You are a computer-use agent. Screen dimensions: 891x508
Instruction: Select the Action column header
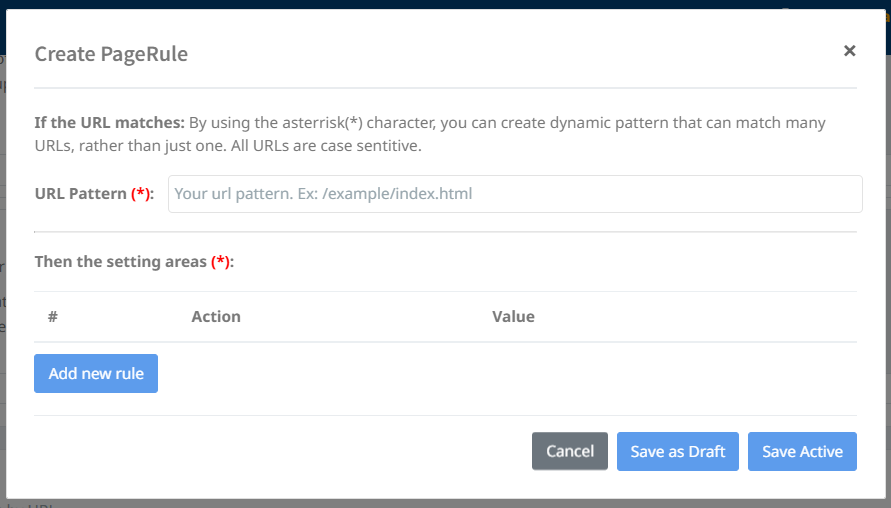pos(216,316)
